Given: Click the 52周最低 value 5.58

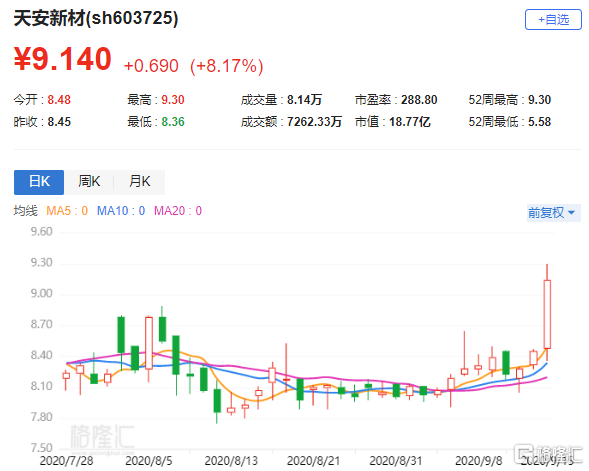Looking at the screenshot, I should (539, 122).
